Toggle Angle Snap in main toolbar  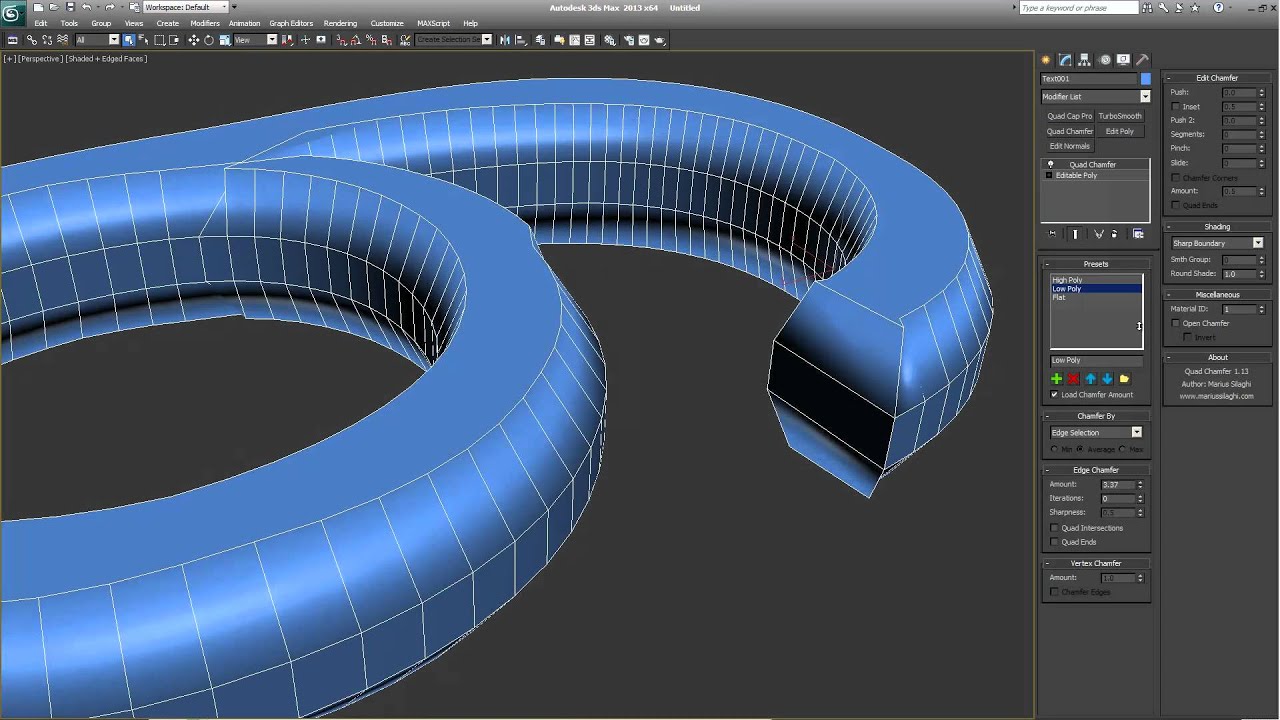(x=356, y=40)
